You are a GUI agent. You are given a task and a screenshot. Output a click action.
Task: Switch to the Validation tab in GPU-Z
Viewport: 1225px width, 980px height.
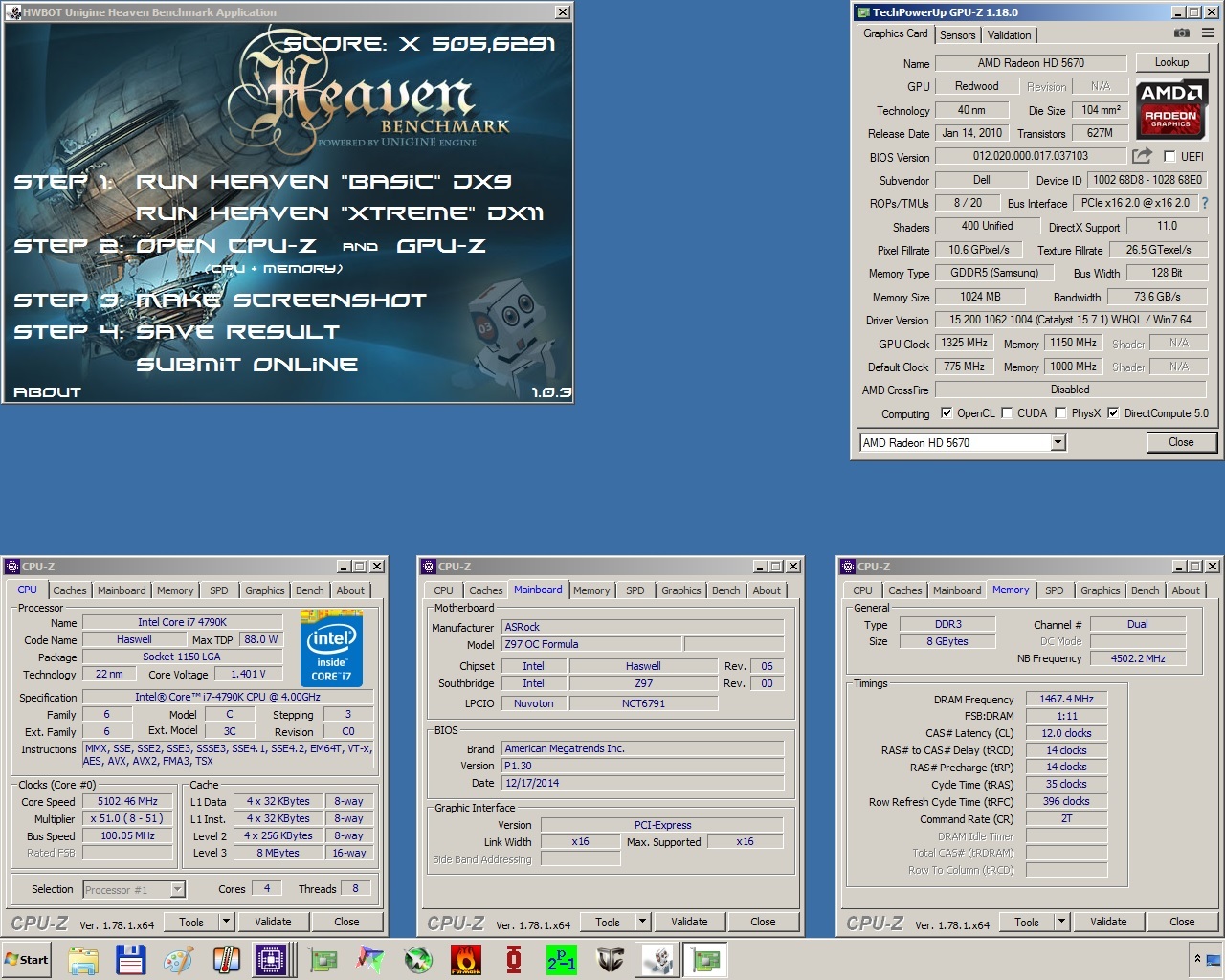(x=1009, y=35)
